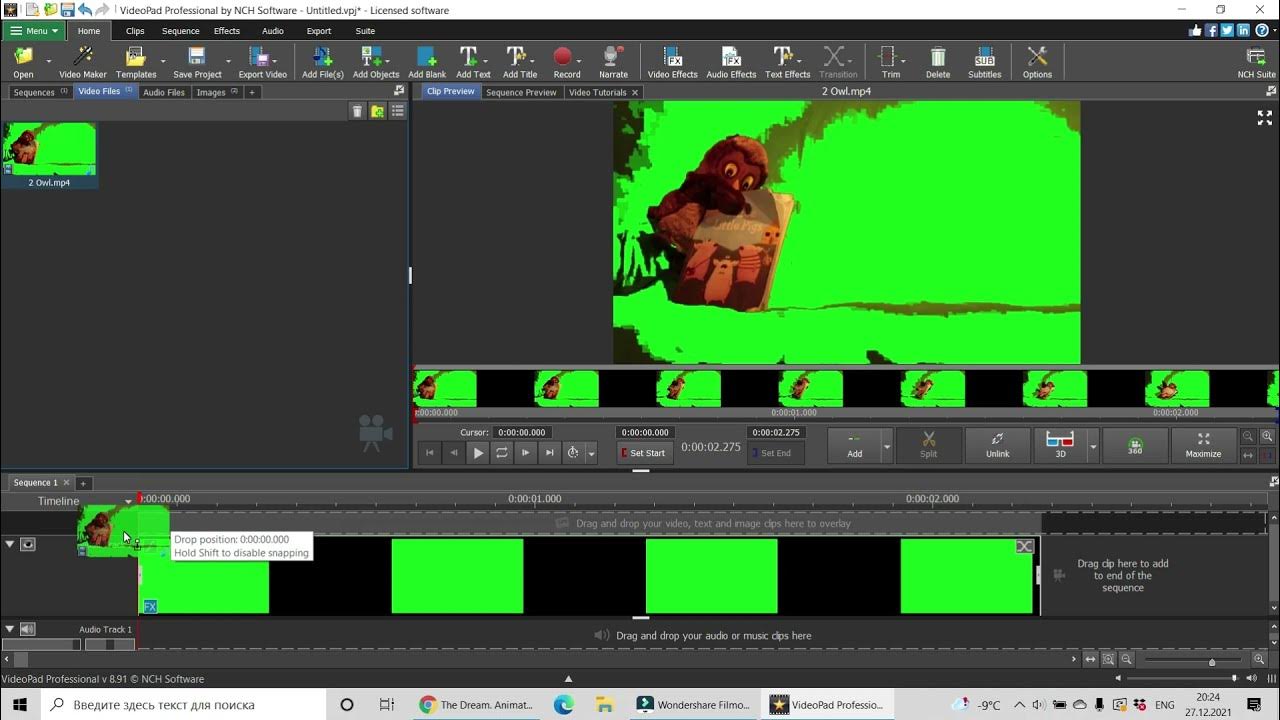Screen dimensions: 1280x720
Task: Click the Templates toolbar icon
Action: tap(135, 62)
